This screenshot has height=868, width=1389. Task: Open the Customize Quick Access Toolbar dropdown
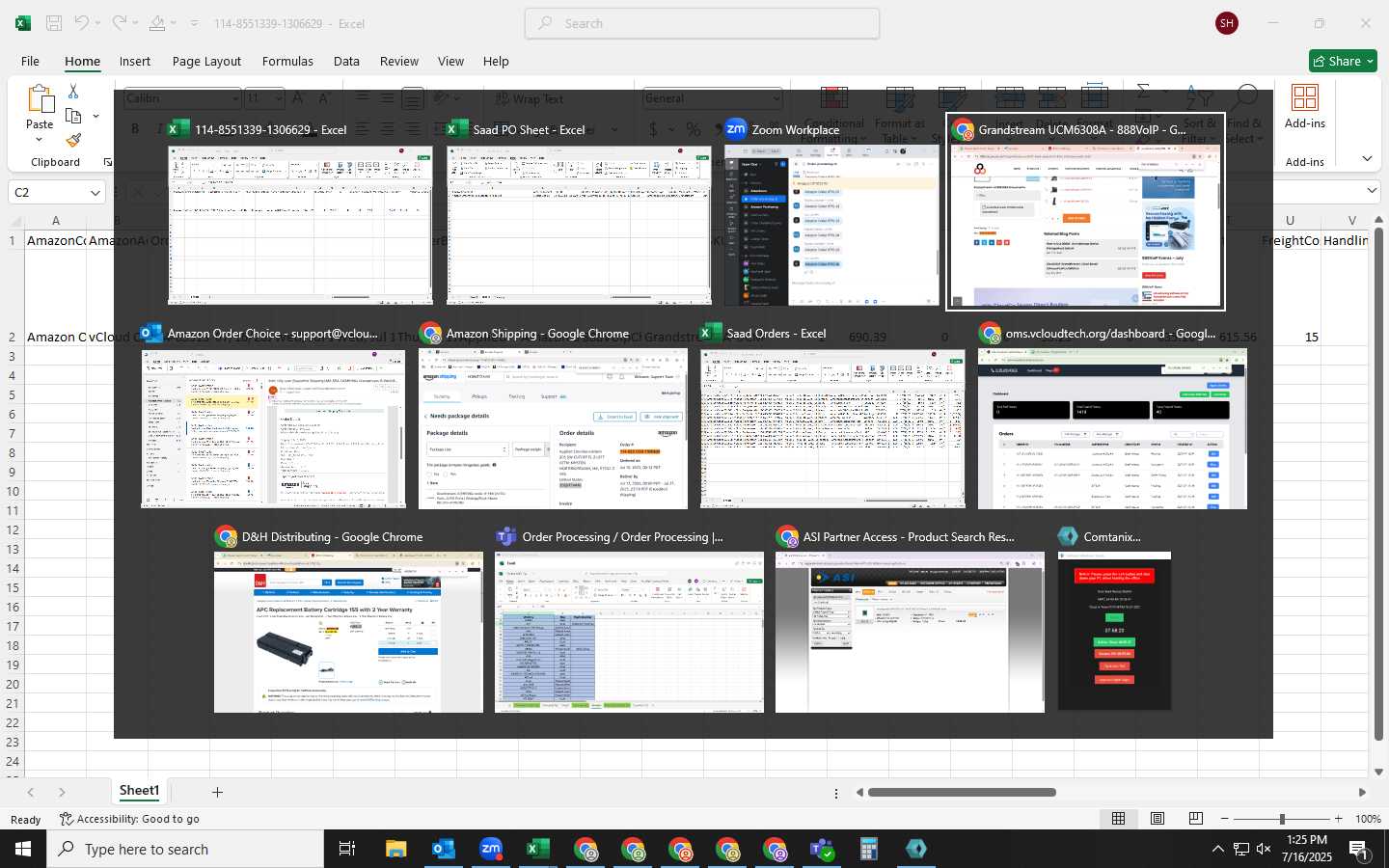pos(194,23)
